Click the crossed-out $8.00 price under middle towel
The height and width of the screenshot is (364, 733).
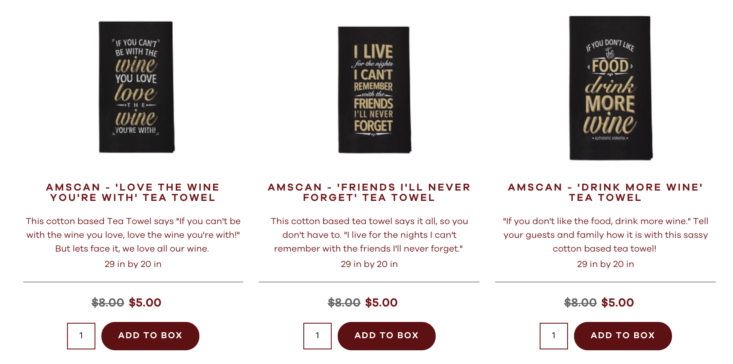point(344,303)
